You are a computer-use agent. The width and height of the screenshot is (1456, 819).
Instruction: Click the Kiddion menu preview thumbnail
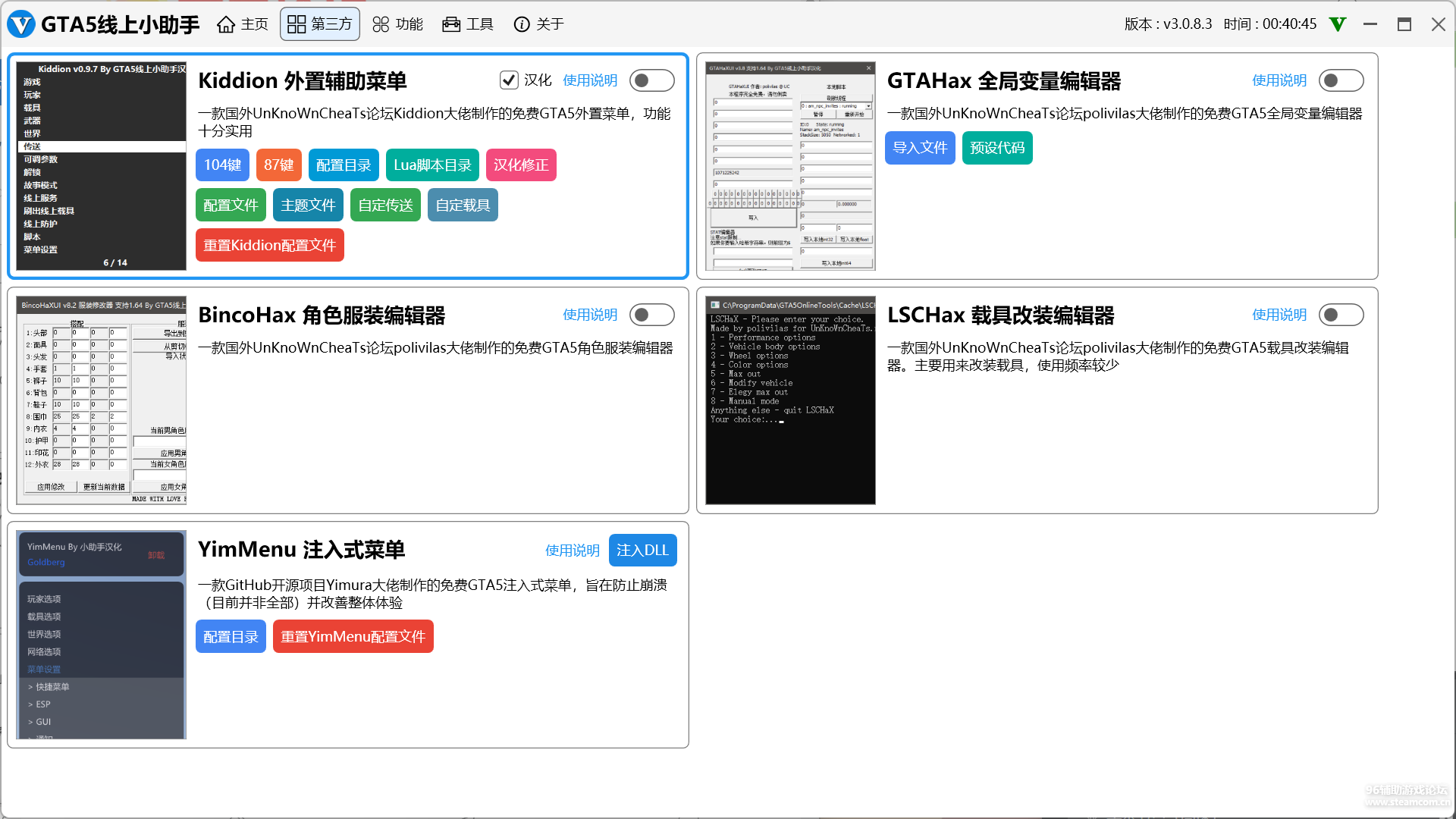point(102,166)
